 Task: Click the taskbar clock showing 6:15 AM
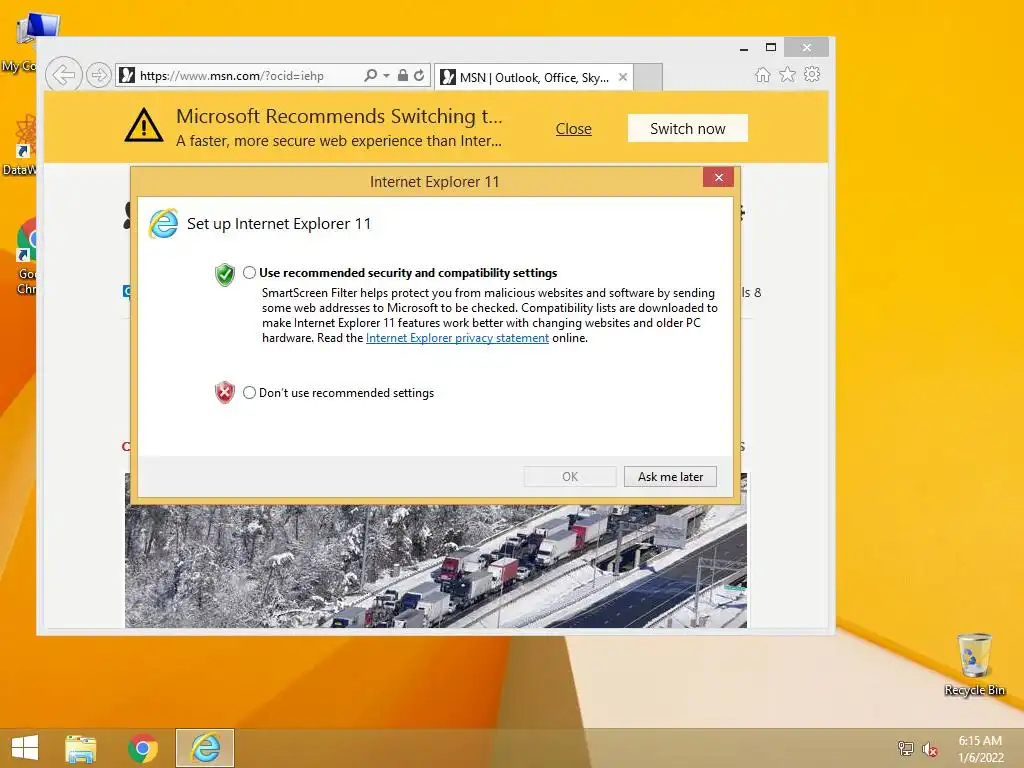(x=980, y=748)
